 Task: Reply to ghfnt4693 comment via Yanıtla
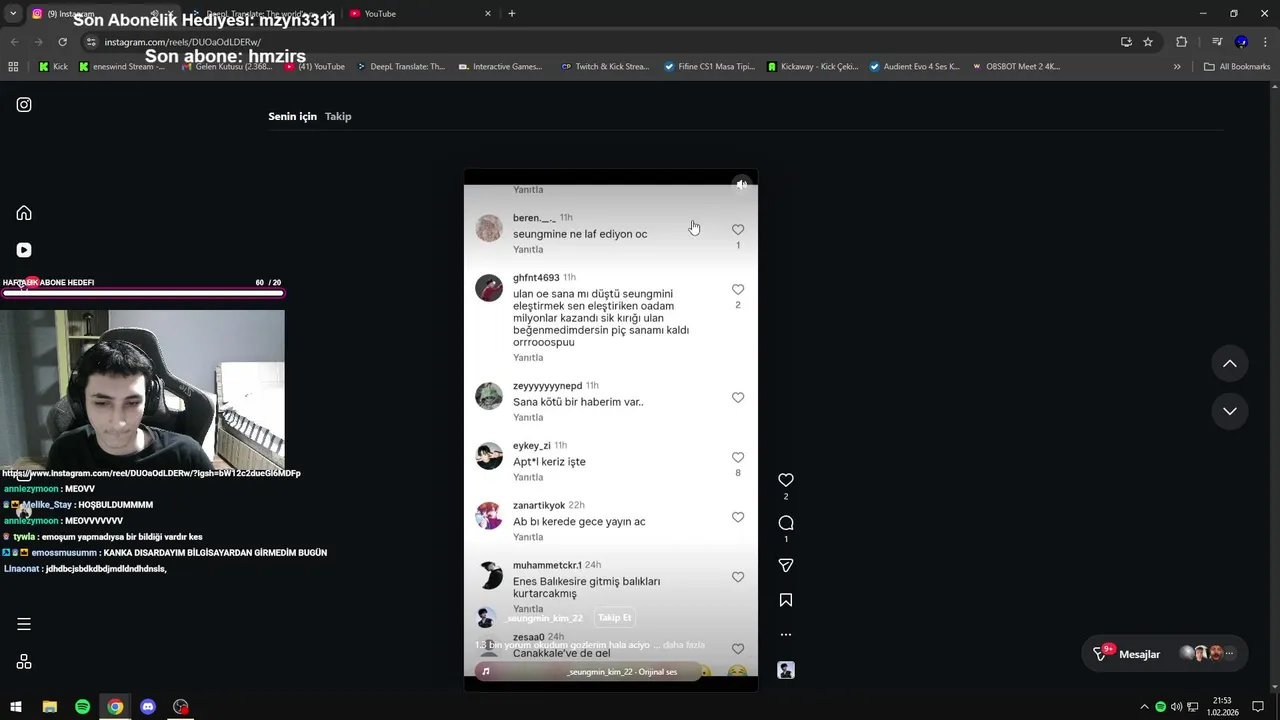coord(528,358)
